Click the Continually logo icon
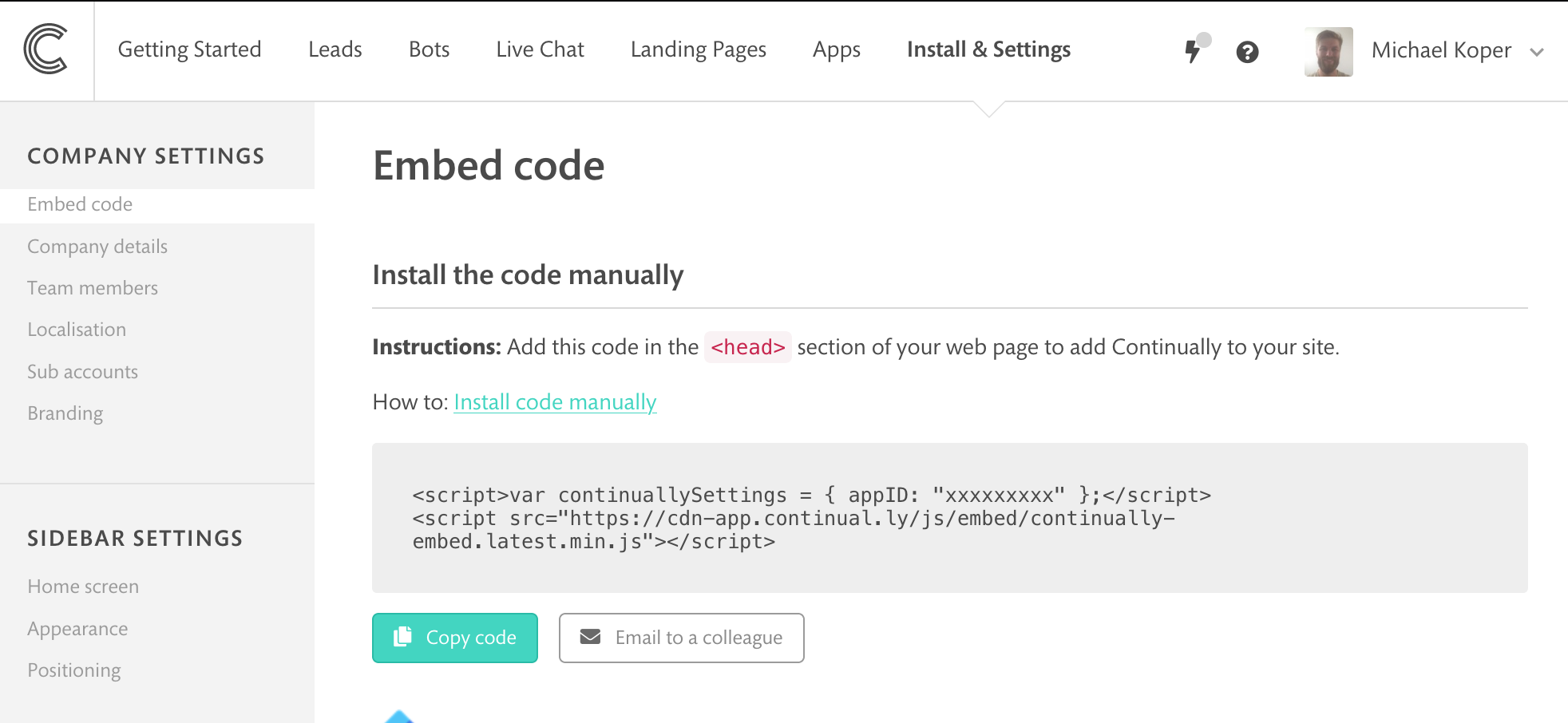 [x=46, y=49]
